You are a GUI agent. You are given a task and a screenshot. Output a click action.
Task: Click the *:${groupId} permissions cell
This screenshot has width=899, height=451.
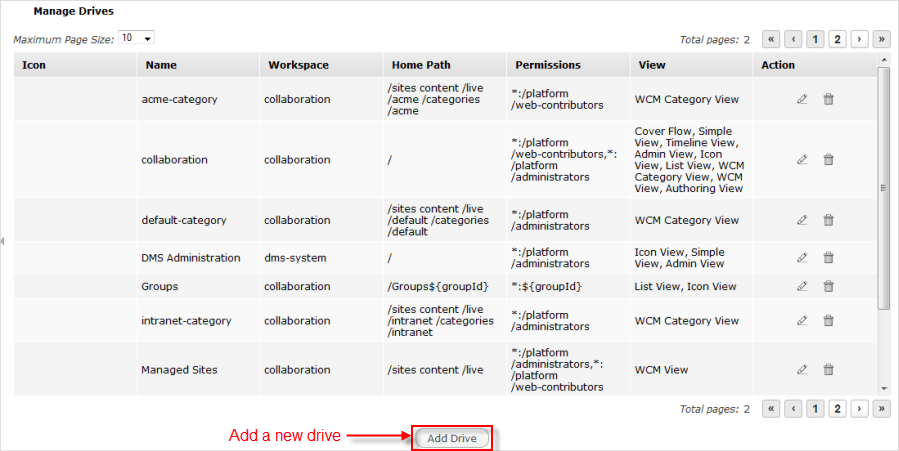point(568,286)
